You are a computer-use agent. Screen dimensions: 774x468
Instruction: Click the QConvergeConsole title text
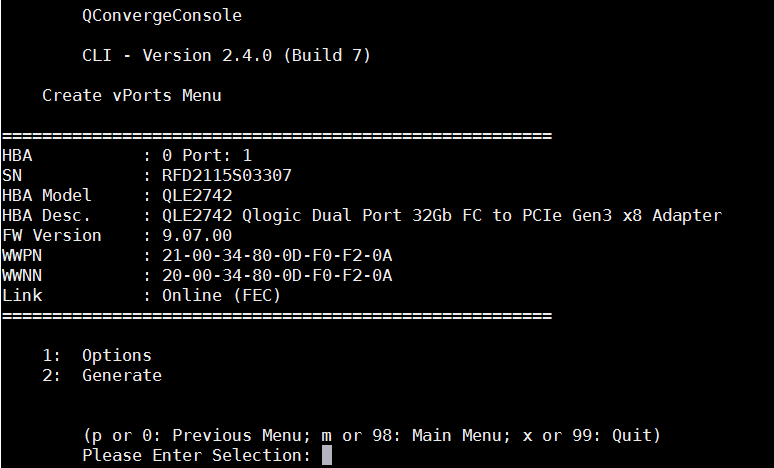[x=162, y=16]
